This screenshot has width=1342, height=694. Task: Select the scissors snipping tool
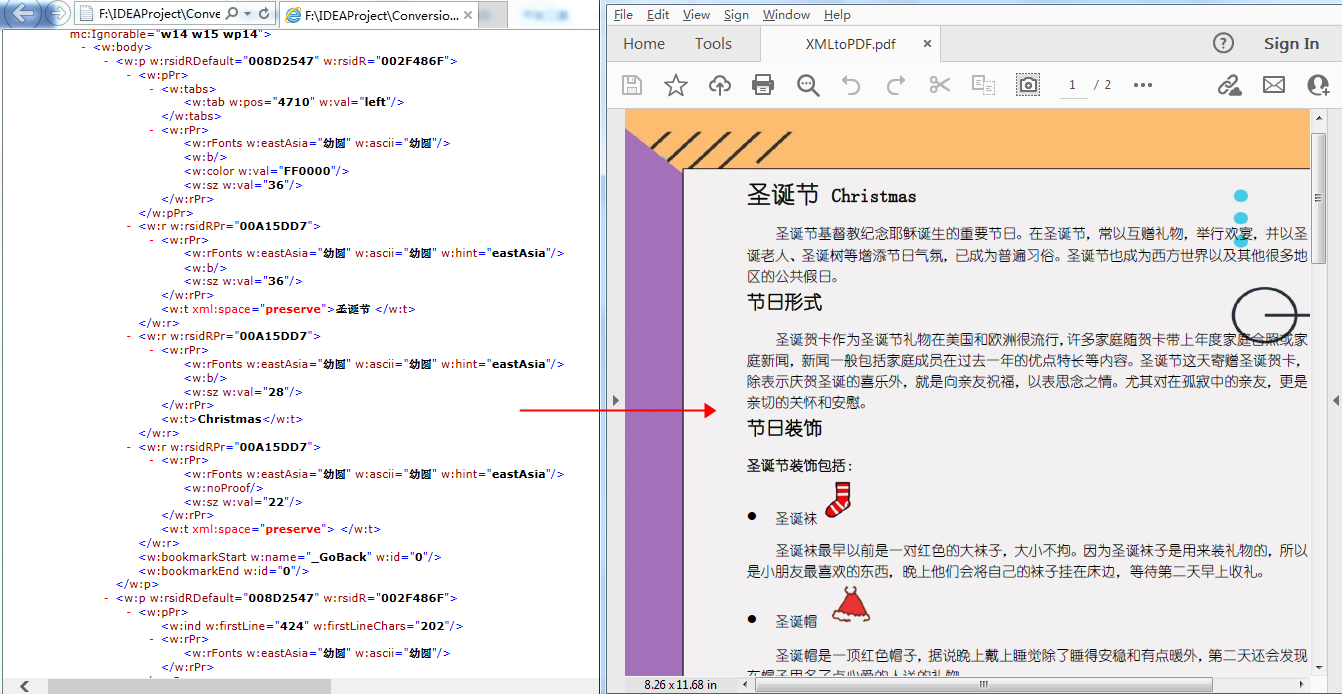point(939,85)
